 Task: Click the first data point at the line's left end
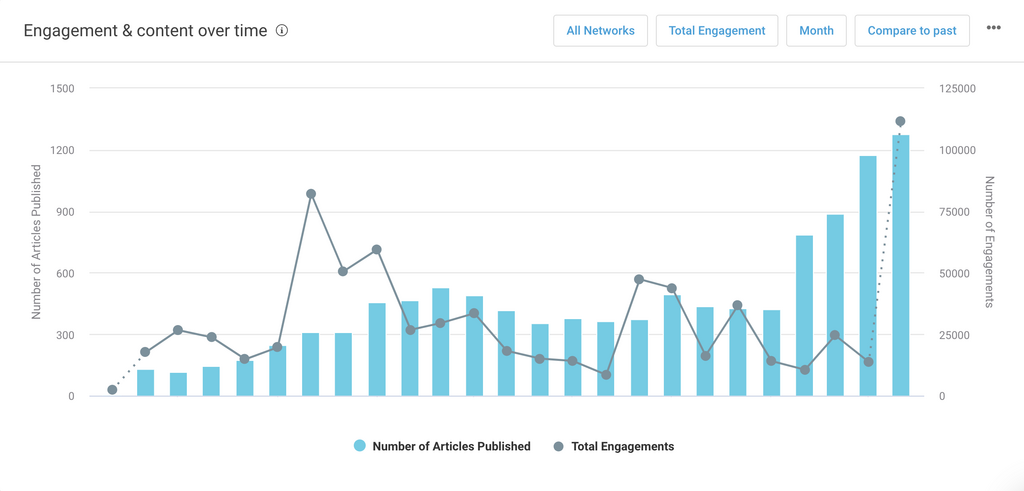112,390
